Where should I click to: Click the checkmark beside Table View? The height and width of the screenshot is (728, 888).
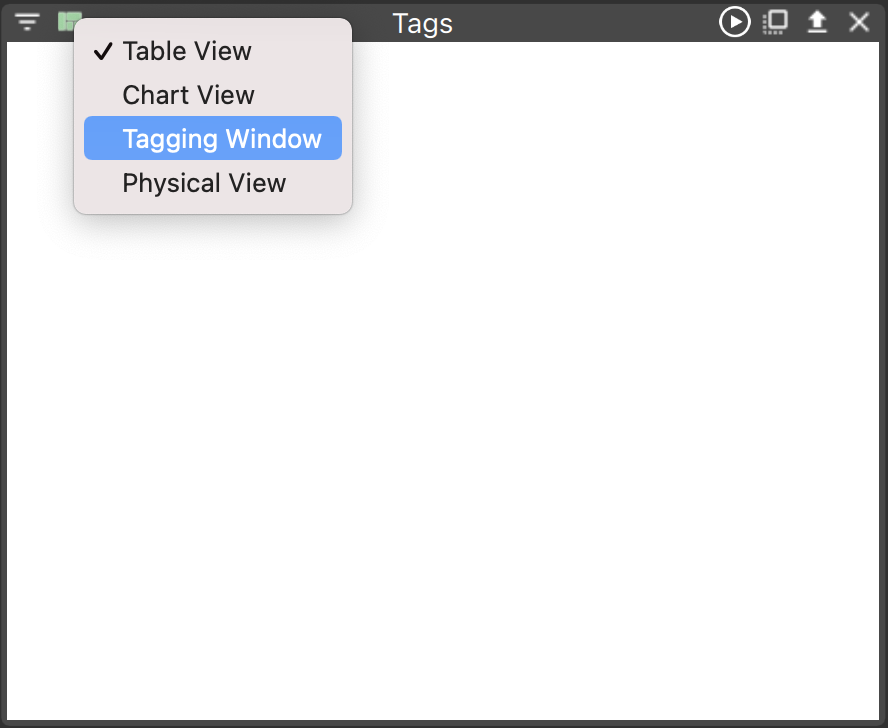(x=103, y=51)
